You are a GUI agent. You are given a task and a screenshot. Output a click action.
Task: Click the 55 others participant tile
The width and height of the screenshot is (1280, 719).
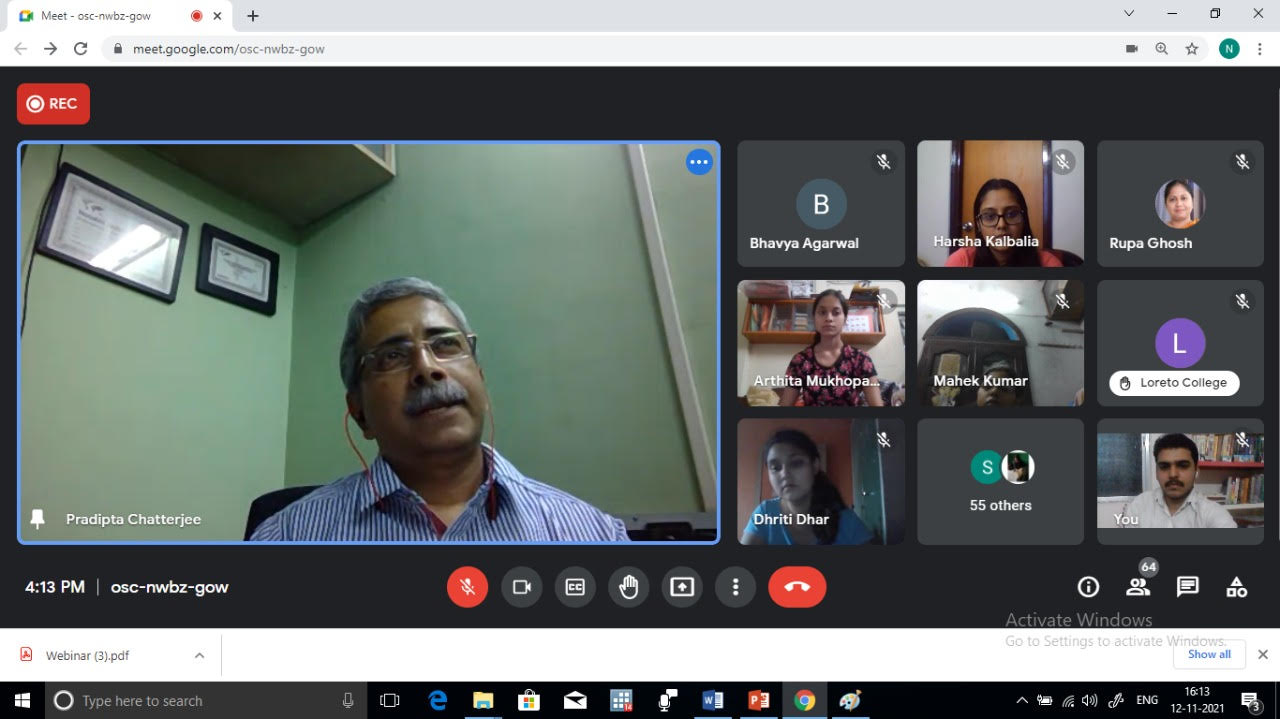click(1000, 482)
